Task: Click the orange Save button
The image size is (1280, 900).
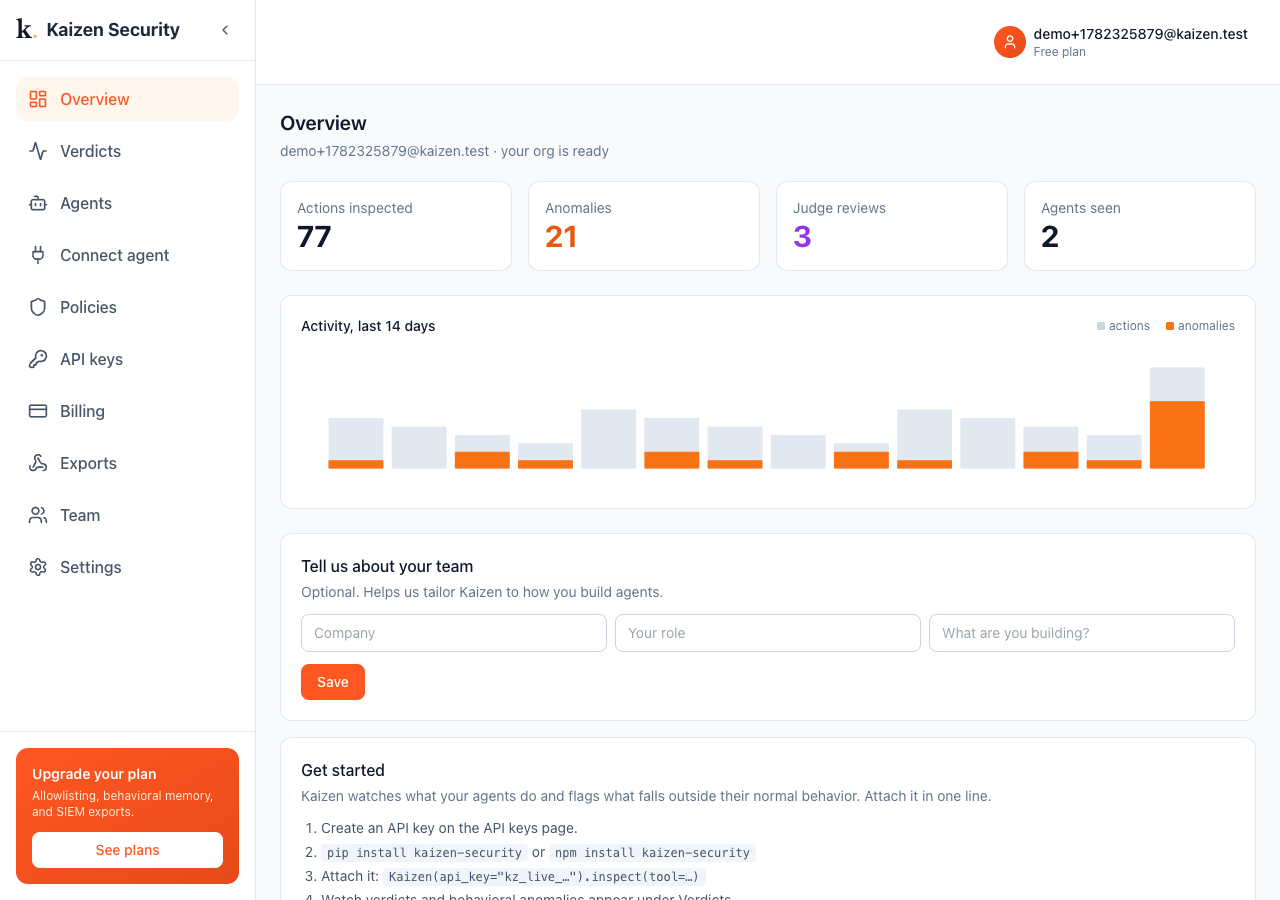Action: coord(333,682)
